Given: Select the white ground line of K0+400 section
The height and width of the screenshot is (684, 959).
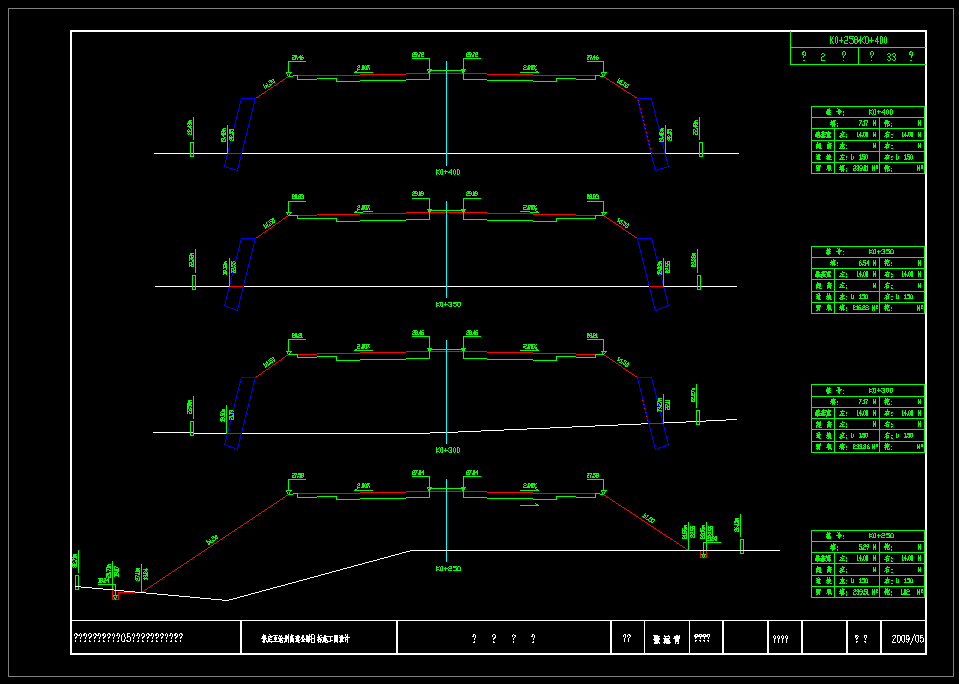Looking at the screenshot, I should pos(350,153).
